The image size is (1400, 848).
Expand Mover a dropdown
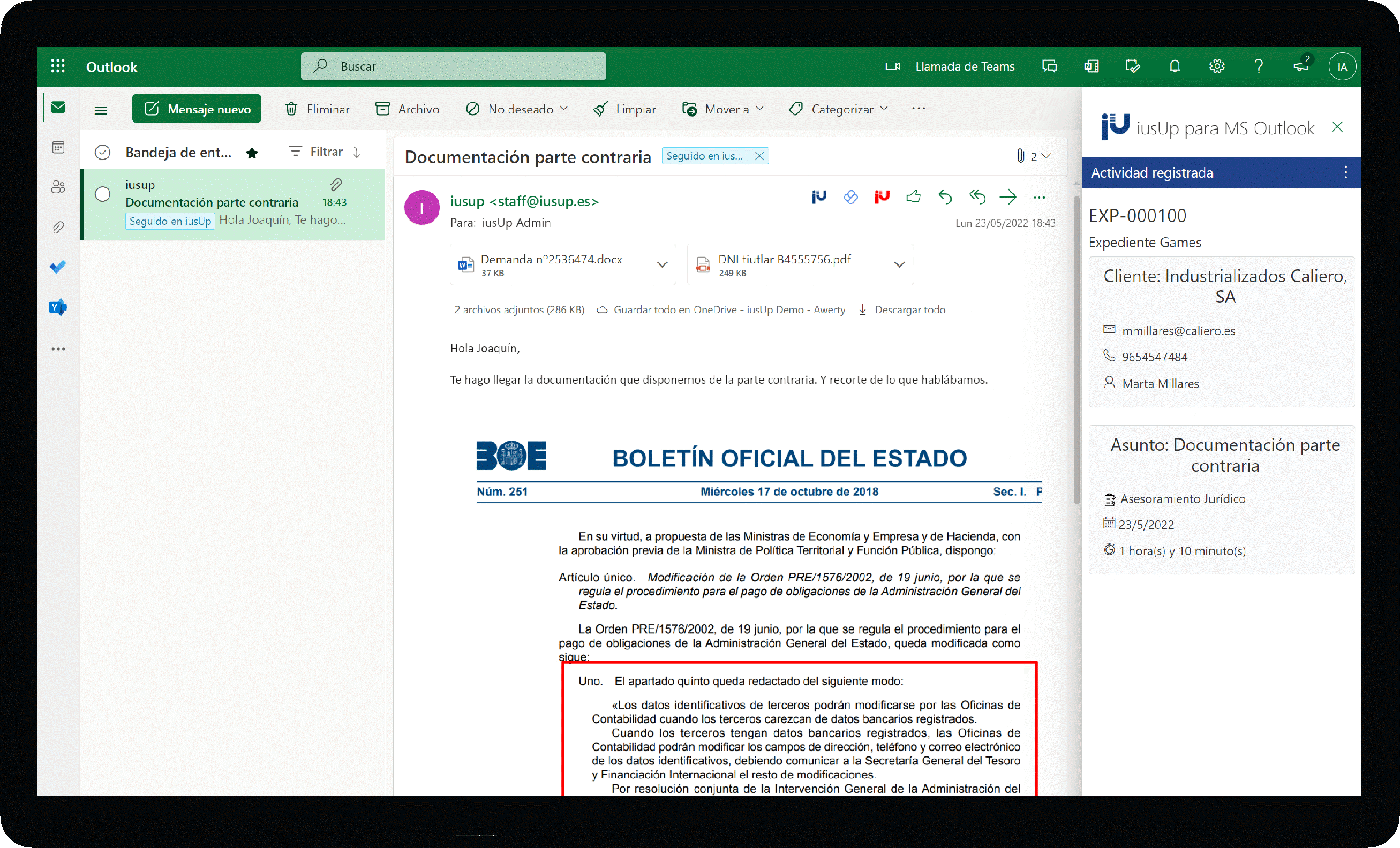(x=759, y=109)
